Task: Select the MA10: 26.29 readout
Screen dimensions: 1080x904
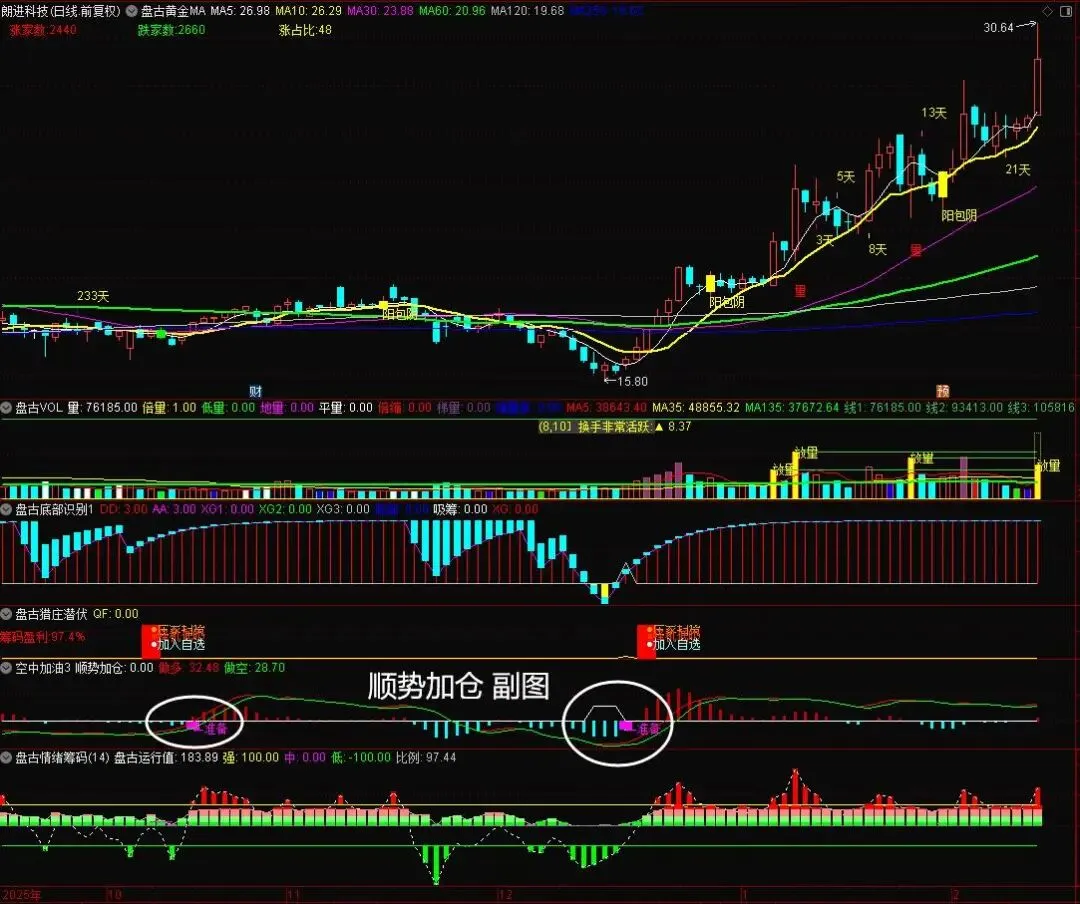Action: click(x=309, y=11)
